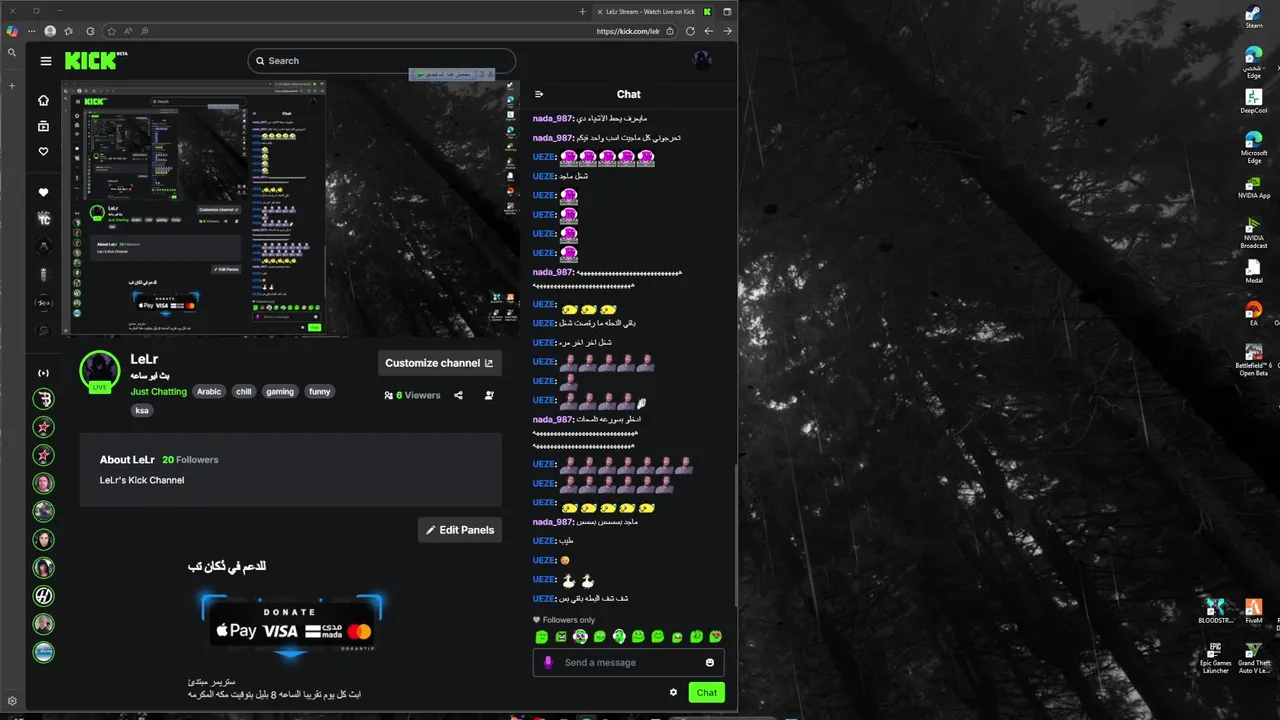Insert the heart-eyes green emote
1280x720 pixels.
(715, 636)
